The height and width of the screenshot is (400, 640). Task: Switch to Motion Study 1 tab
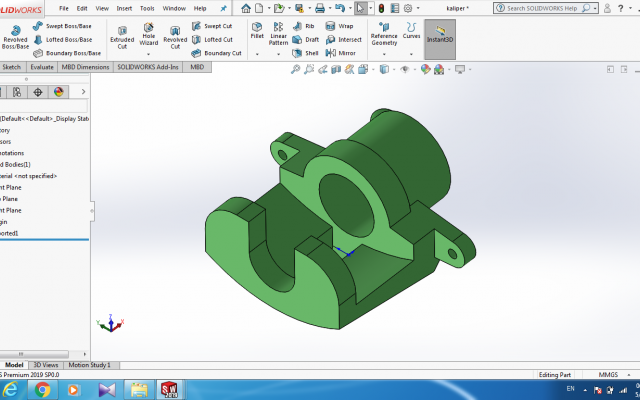click(89, 365)
